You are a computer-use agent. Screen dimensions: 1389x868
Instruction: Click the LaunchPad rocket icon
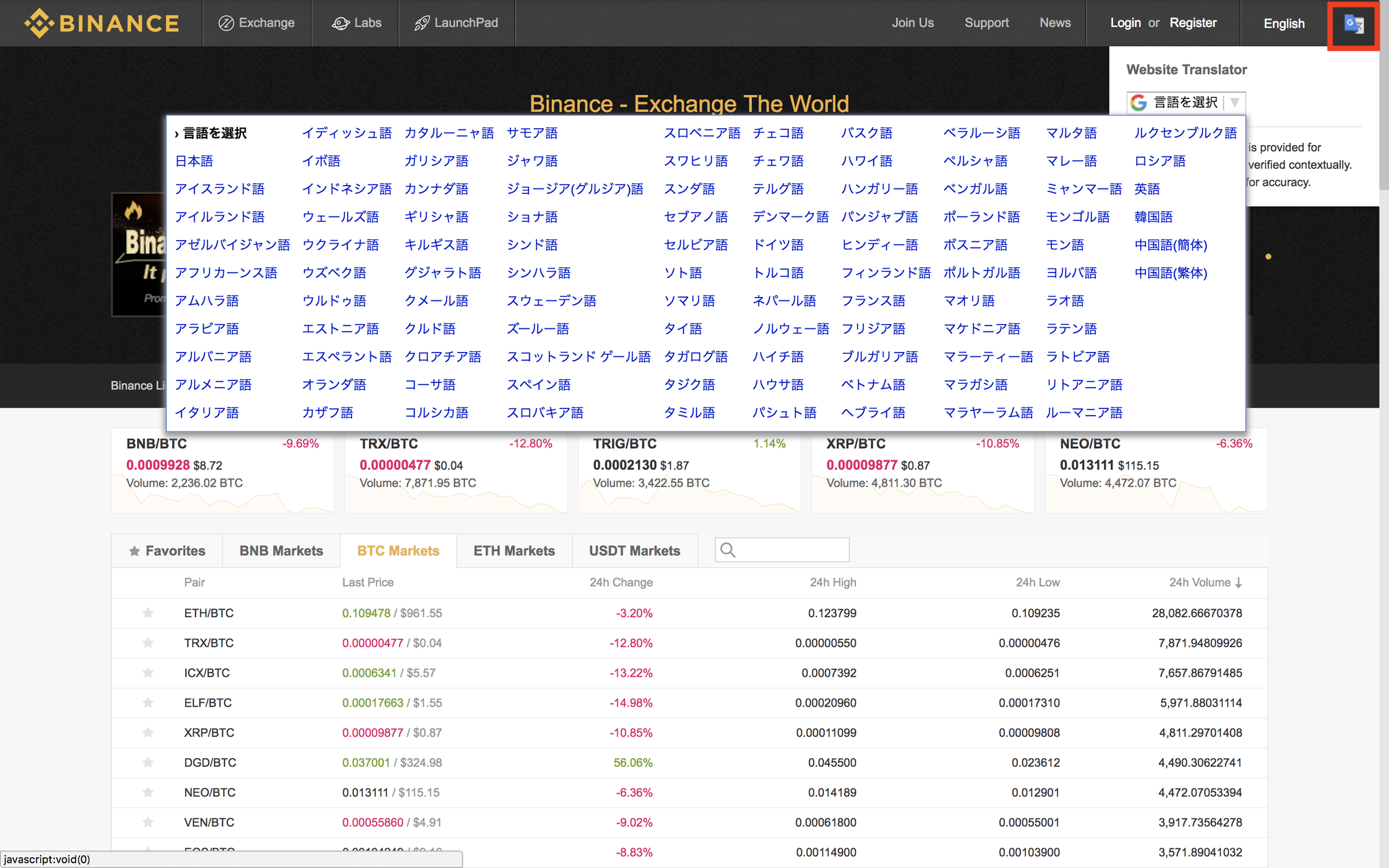tap(422, 23)
